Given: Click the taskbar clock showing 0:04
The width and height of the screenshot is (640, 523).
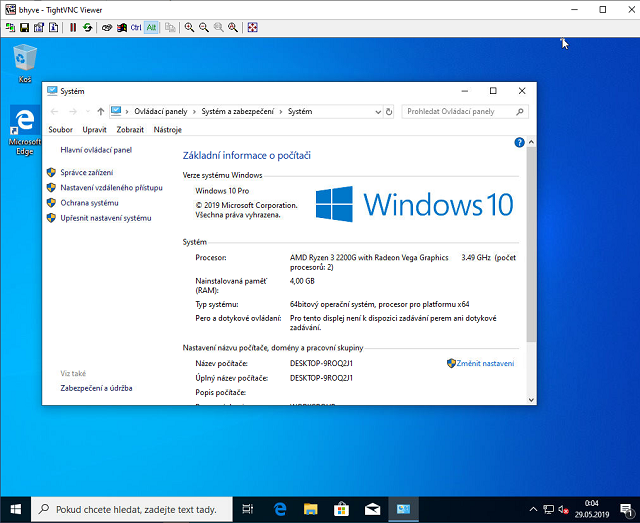Looking at the screenshot, I should 592,509.
